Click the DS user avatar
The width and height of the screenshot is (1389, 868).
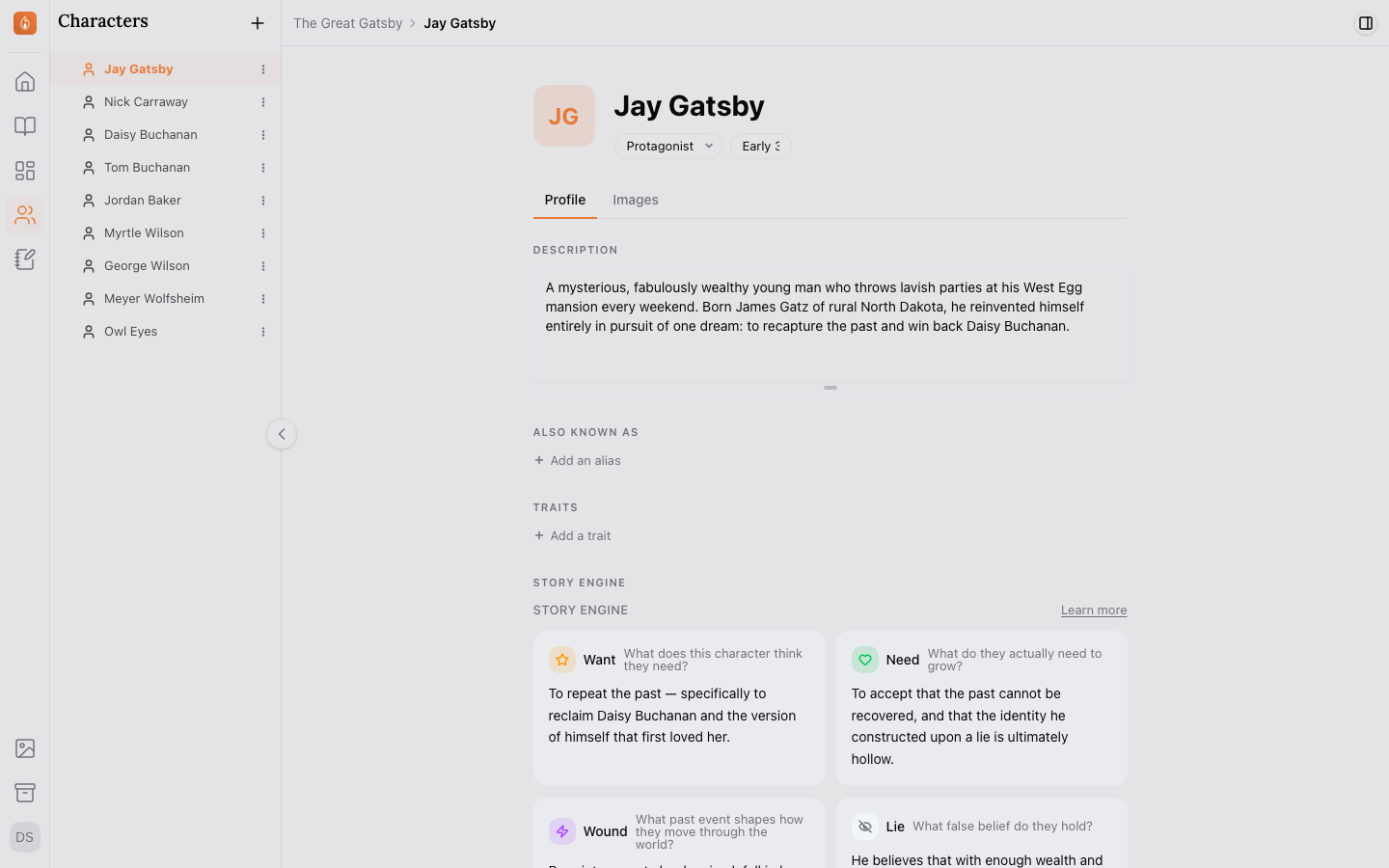click(25, 837)
